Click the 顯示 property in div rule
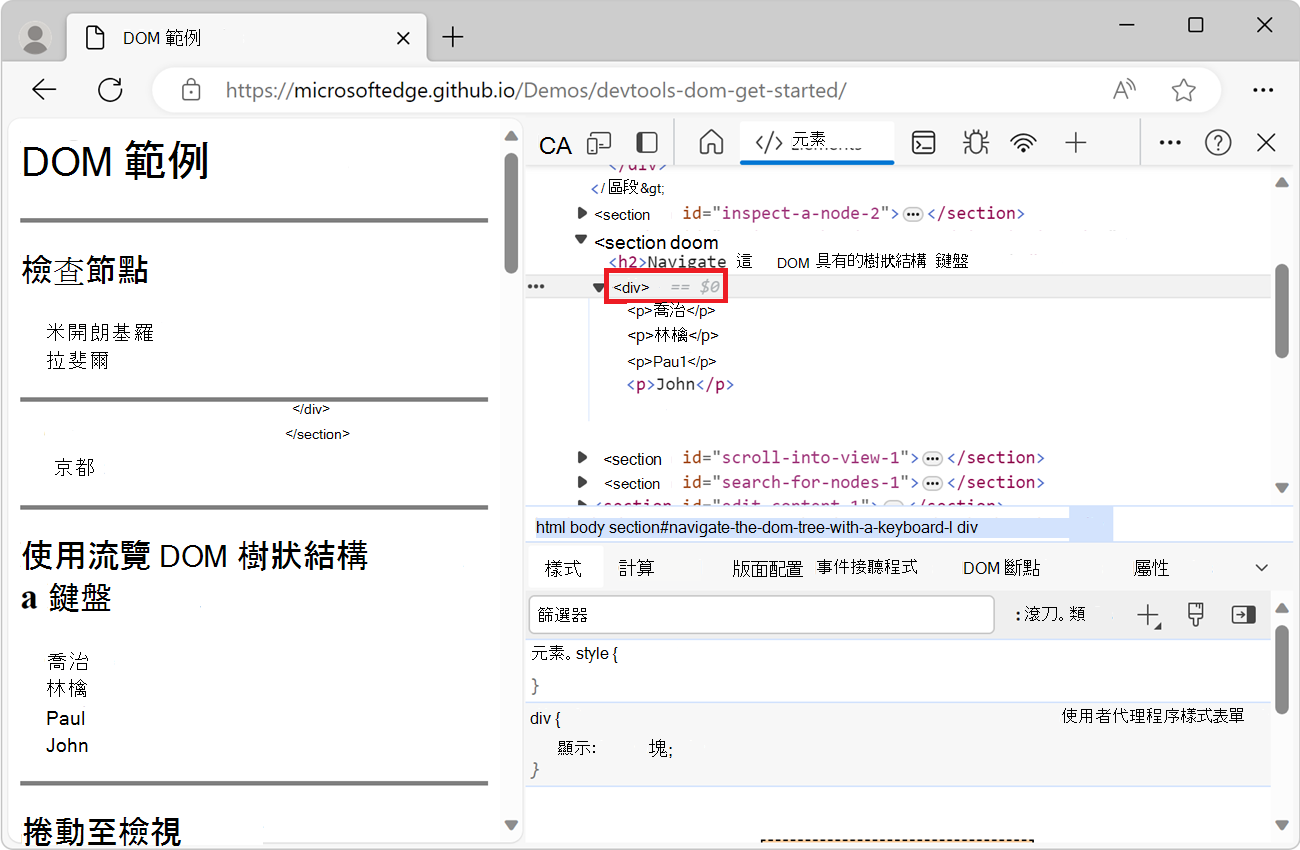 tap(577, 748)
